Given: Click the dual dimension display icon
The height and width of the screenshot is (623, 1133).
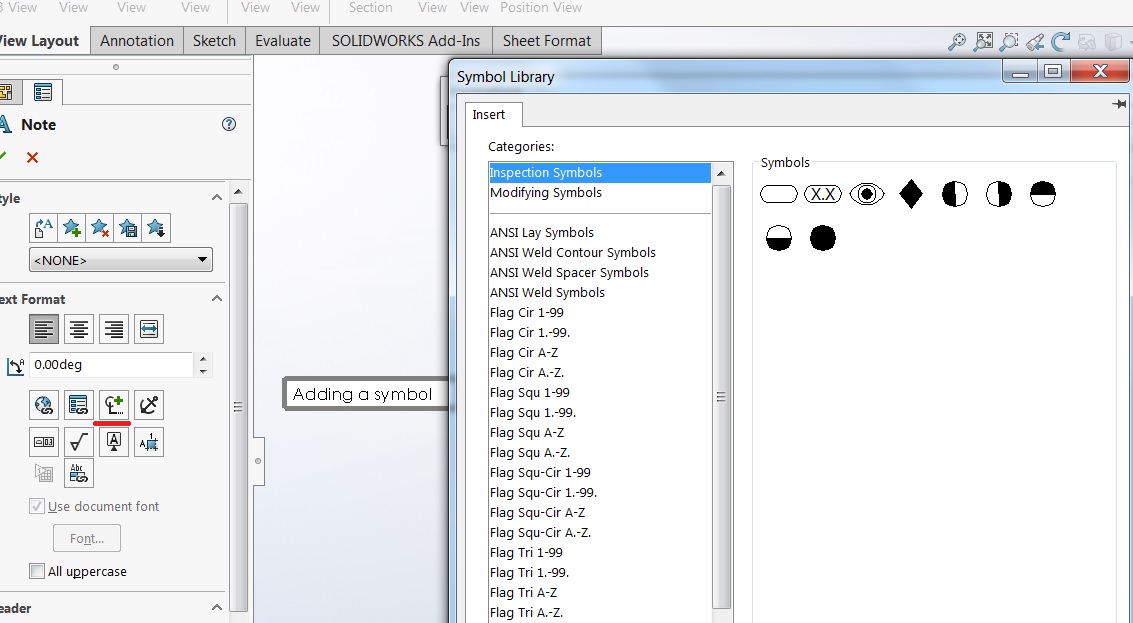Looking at the screenshot, I should pyautogui.click(x=44, y=441).
